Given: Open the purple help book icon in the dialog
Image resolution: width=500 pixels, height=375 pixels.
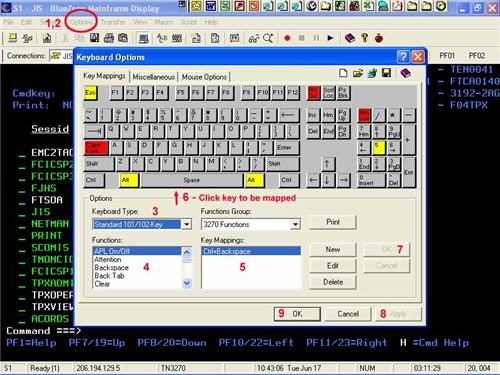Looking at the screenshot, I should (x=405, y=73).
